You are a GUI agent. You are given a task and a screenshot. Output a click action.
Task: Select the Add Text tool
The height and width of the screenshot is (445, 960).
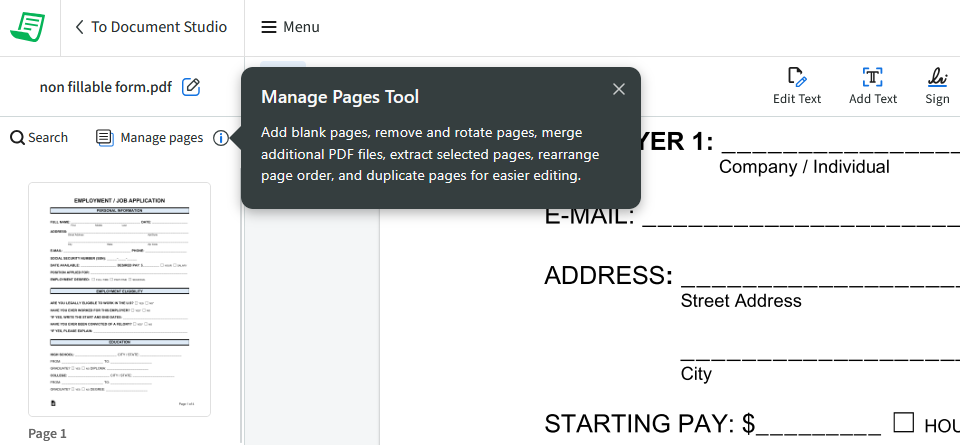point(872,86)
